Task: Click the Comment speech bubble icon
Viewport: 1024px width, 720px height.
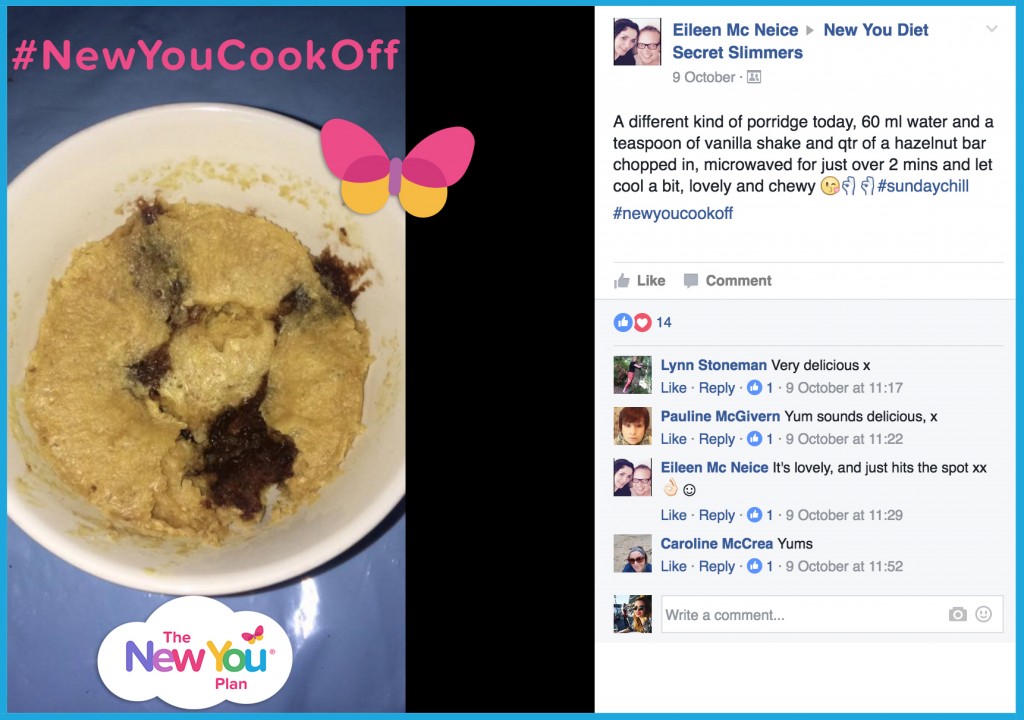Action: (x=690, y=281)
